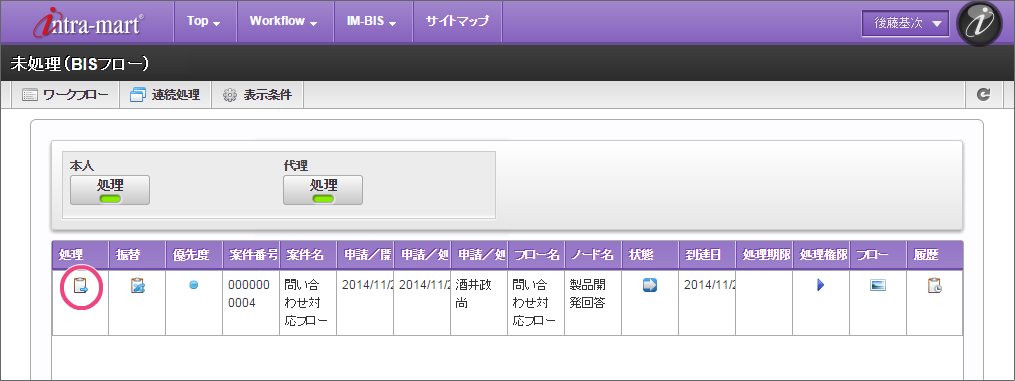1015x381 pixels.
Task: Click the 処理期限 column header
Action: point(764,255)
